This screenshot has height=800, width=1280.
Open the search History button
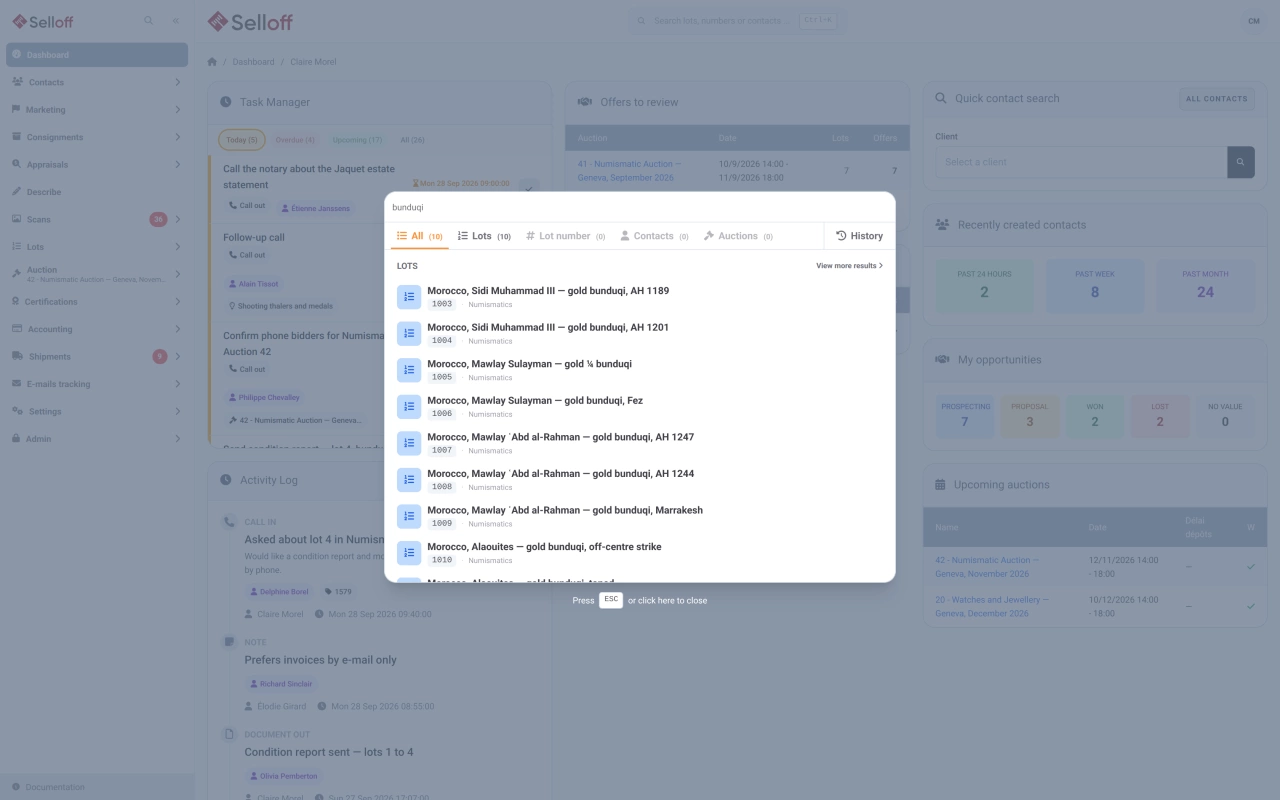tap(859, 236)
